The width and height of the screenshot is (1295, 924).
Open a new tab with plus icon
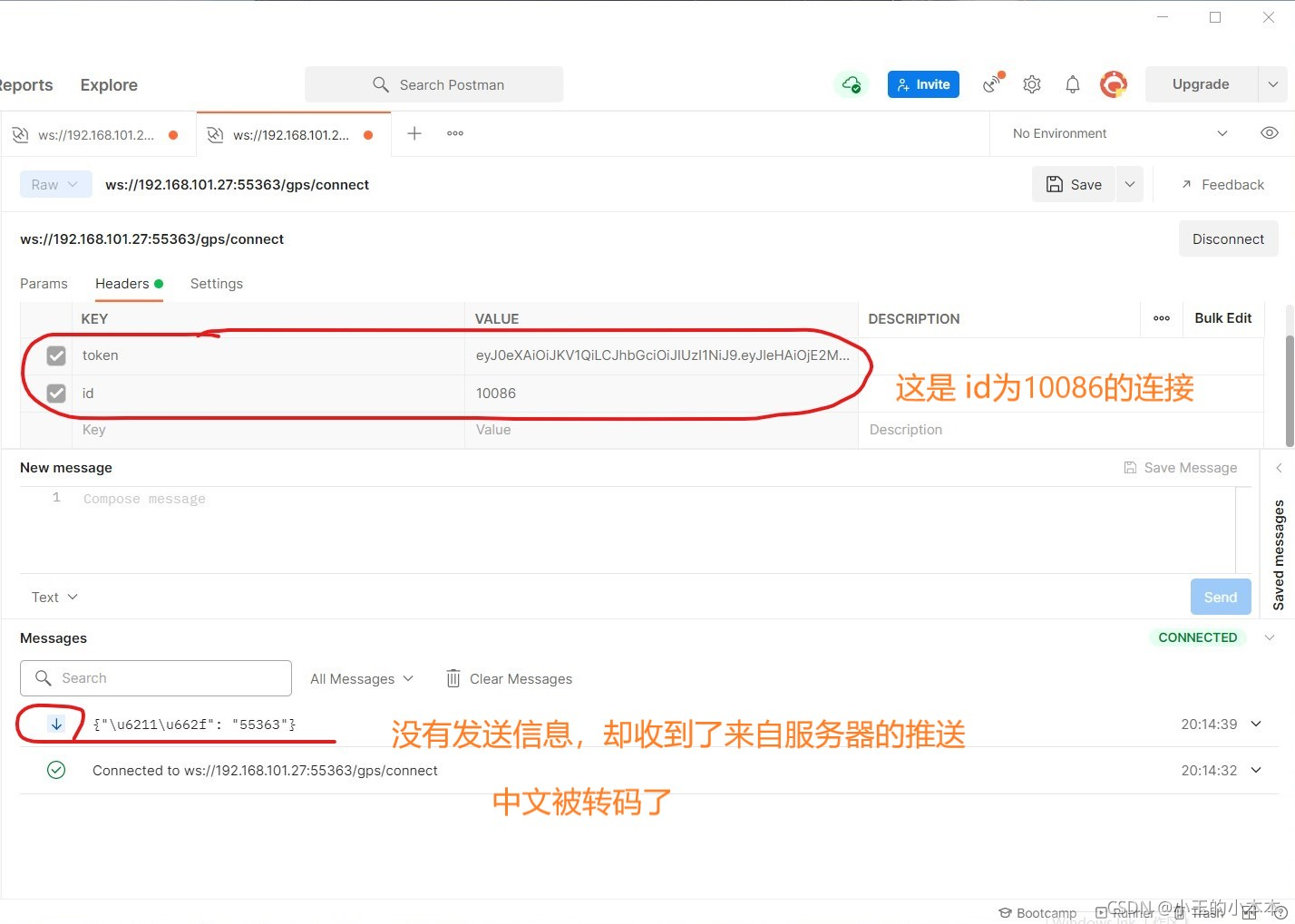[x=414, y=133]
